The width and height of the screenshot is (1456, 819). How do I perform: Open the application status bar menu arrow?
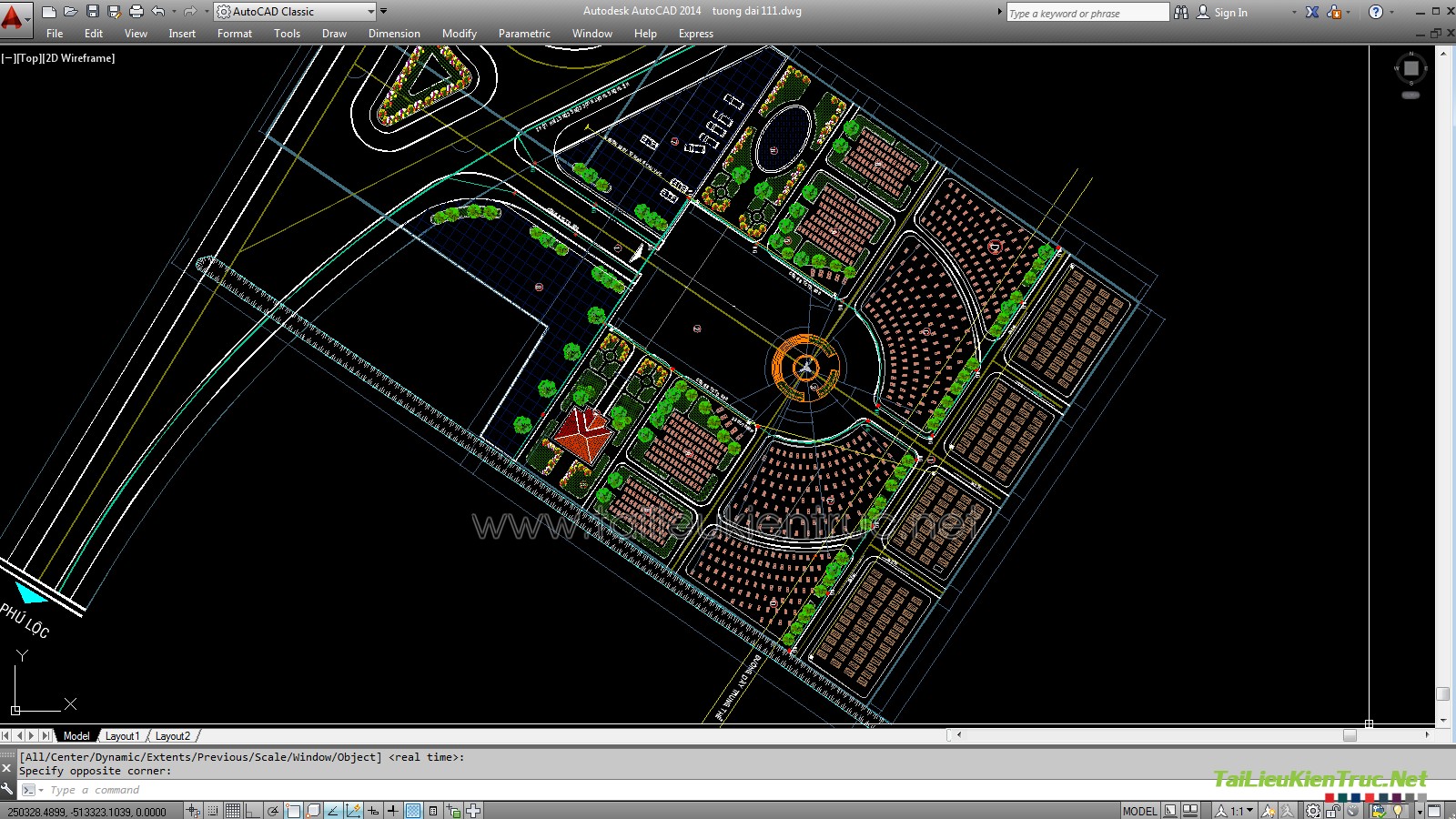tap(1421, 811)
